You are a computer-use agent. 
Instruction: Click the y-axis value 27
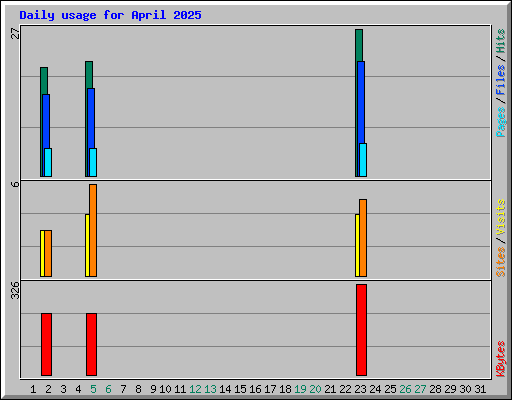click(15, 33)
